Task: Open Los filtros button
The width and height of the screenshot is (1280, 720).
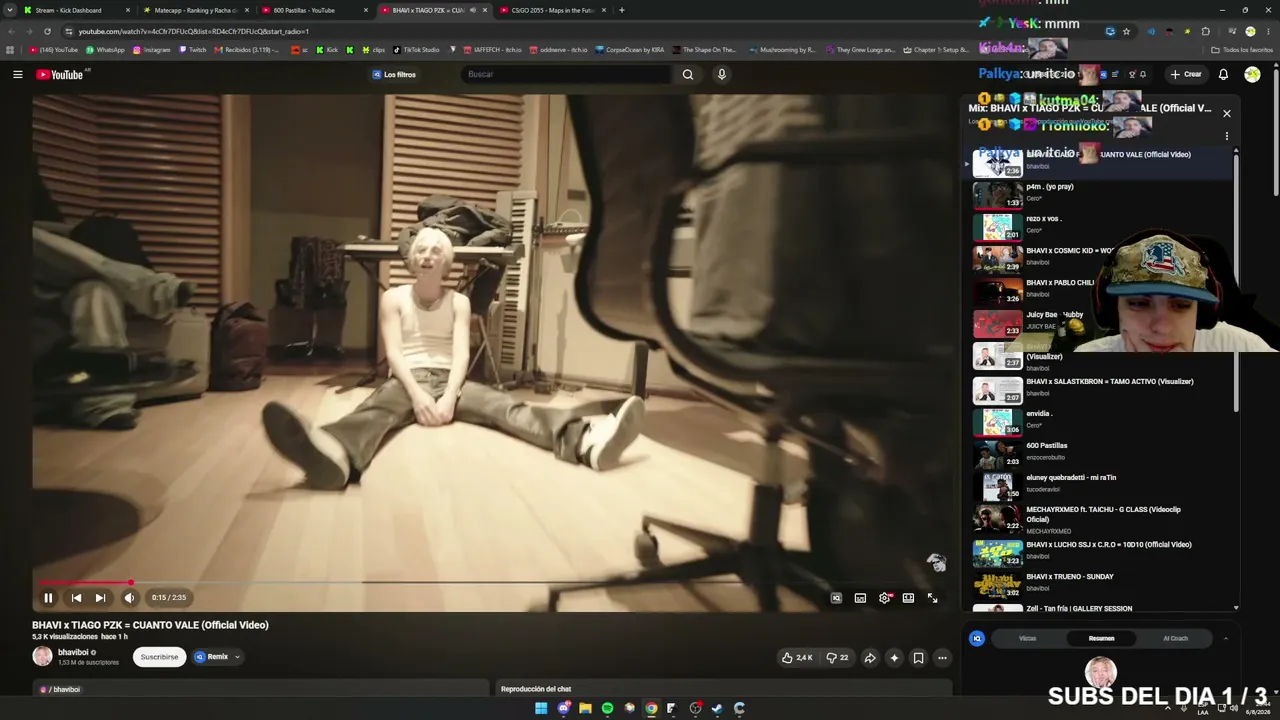Action: tap(394, 74)
